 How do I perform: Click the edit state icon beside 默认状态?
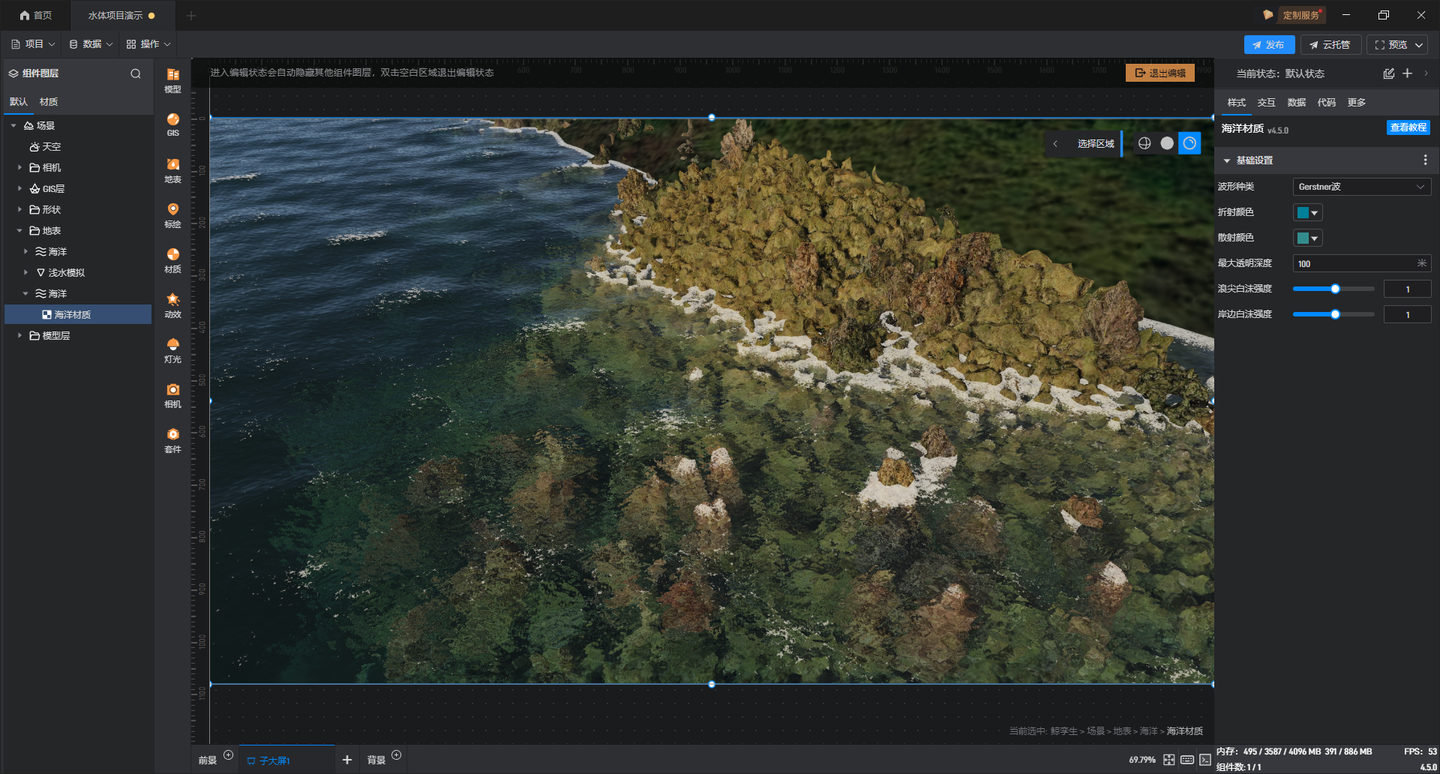tap(1389, 73)
